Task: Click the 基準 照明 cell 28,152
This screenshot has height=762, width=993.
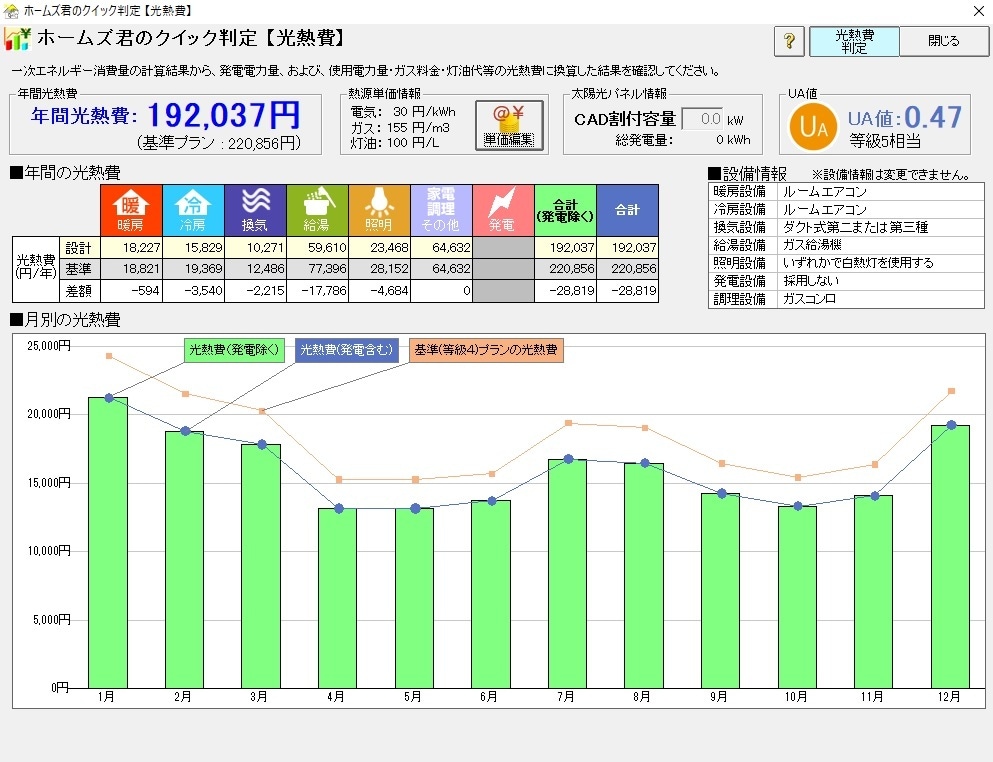Action: point(379,269)
